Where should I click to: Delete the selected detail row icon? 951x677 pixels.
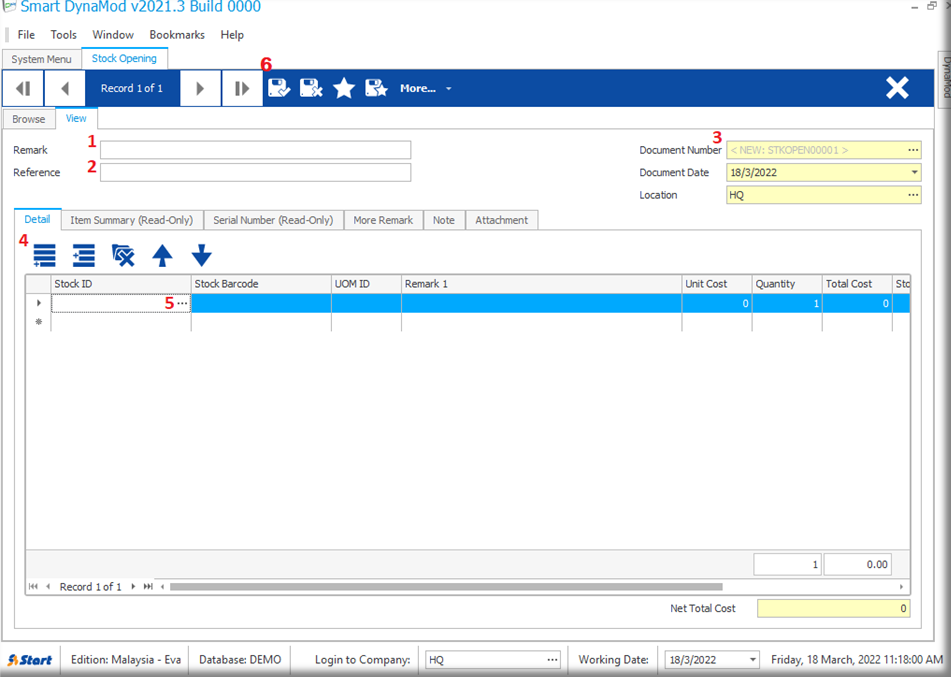tap(123, 256)
